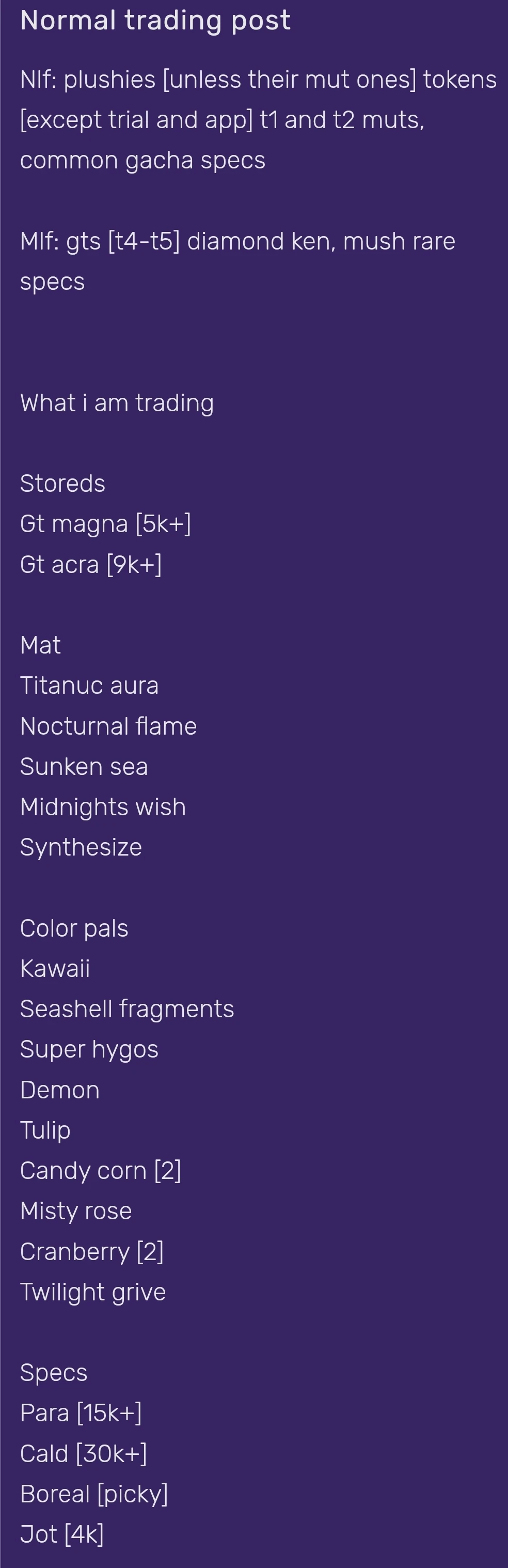Image resolution: width=508 pixels, height=1568 pixels.
Task: Click the "Storeds" section label
Action: 62,483
